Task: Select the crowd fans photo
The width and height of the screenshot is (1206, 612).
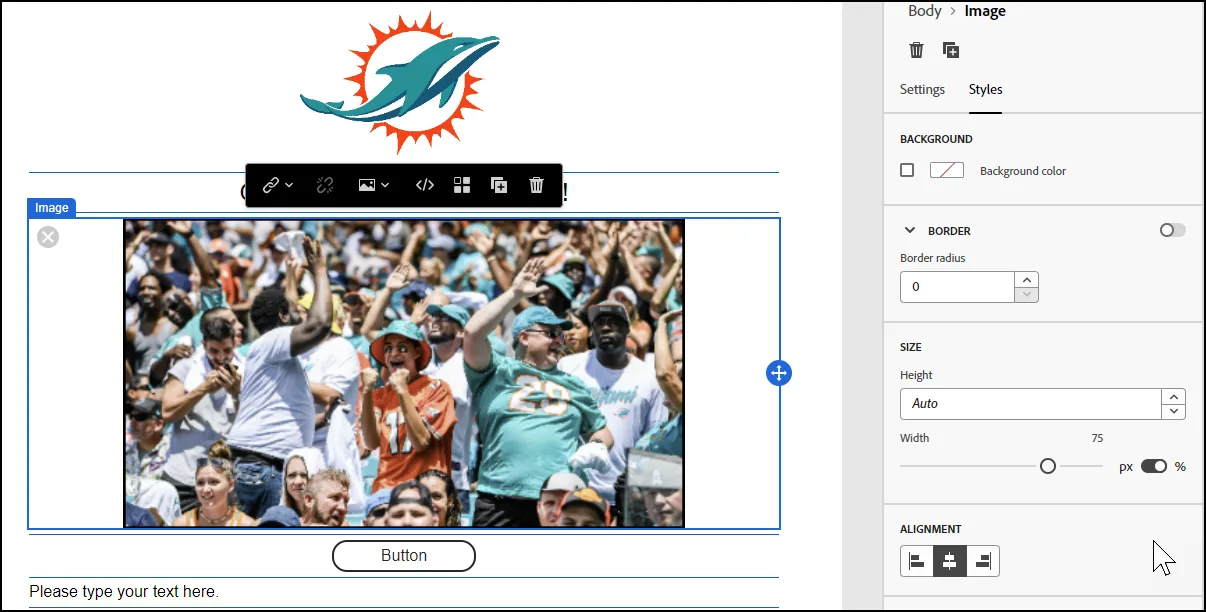Action: 404,373
